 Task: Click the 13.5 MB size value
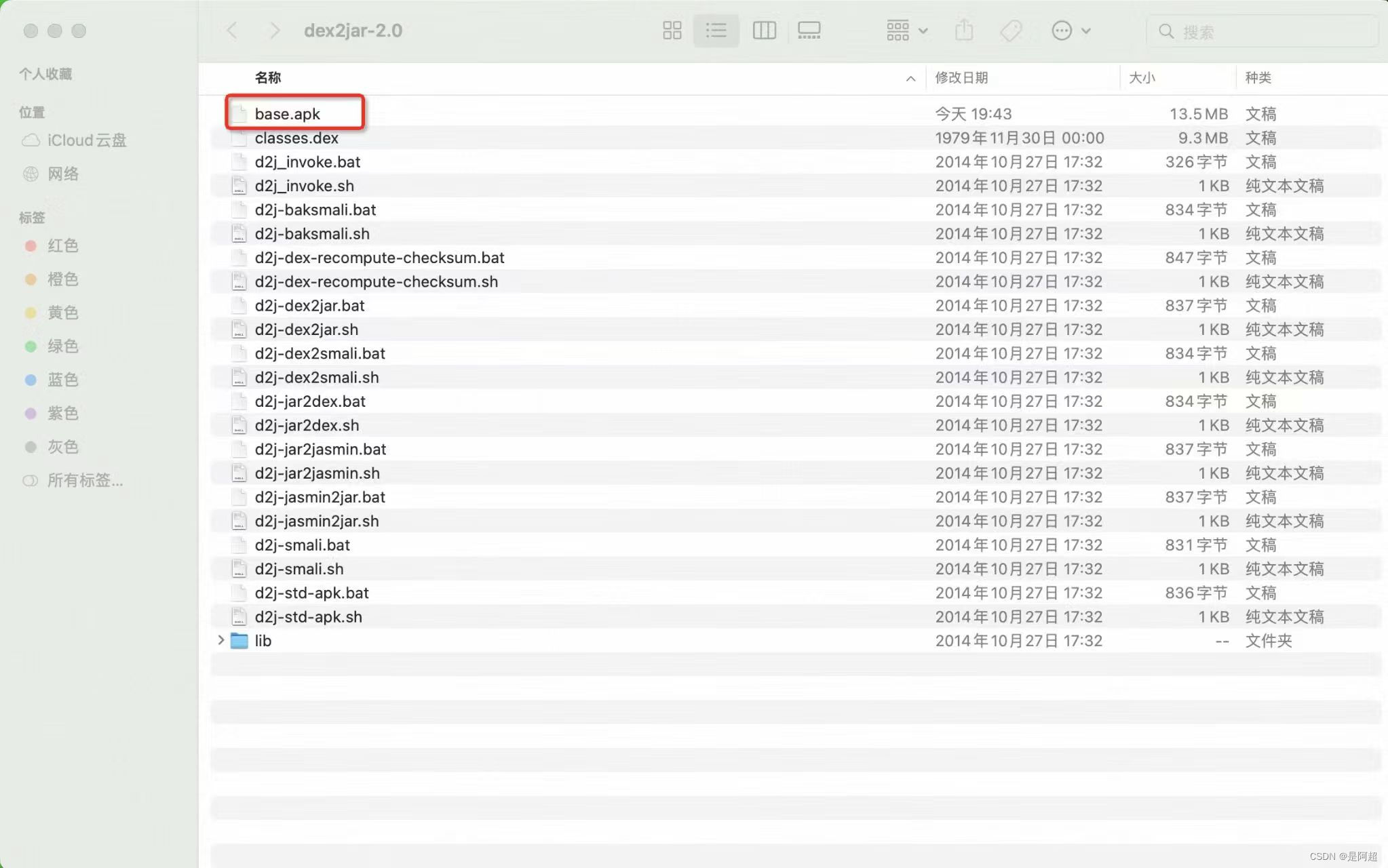click(x=1199, y=114)
